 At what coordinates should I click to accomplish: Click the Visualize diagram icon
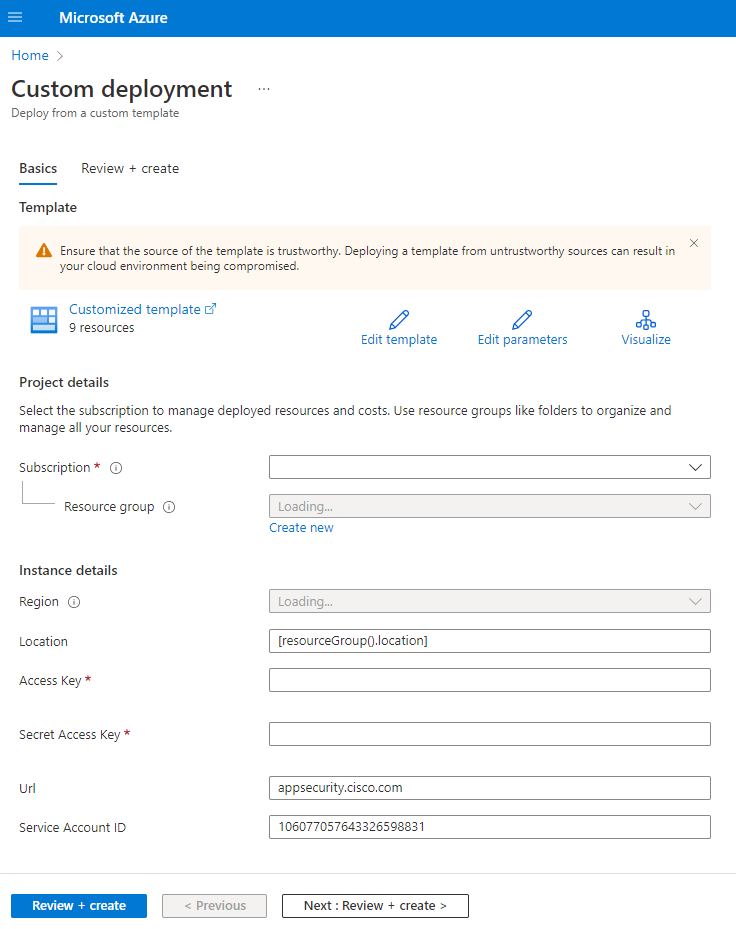coord(646,320)
